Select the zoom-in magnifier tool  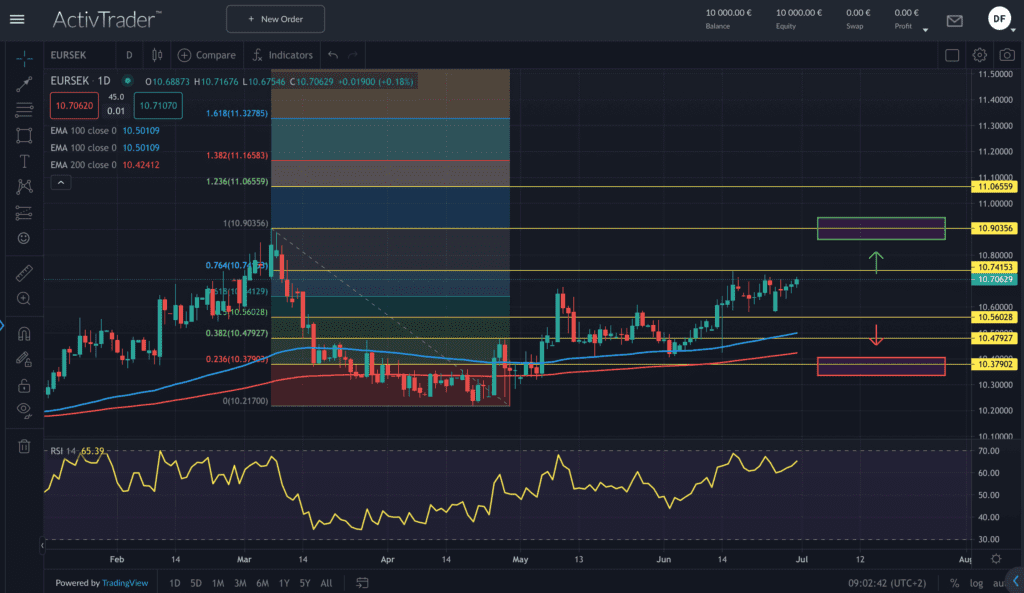click(x=24, y=299)
